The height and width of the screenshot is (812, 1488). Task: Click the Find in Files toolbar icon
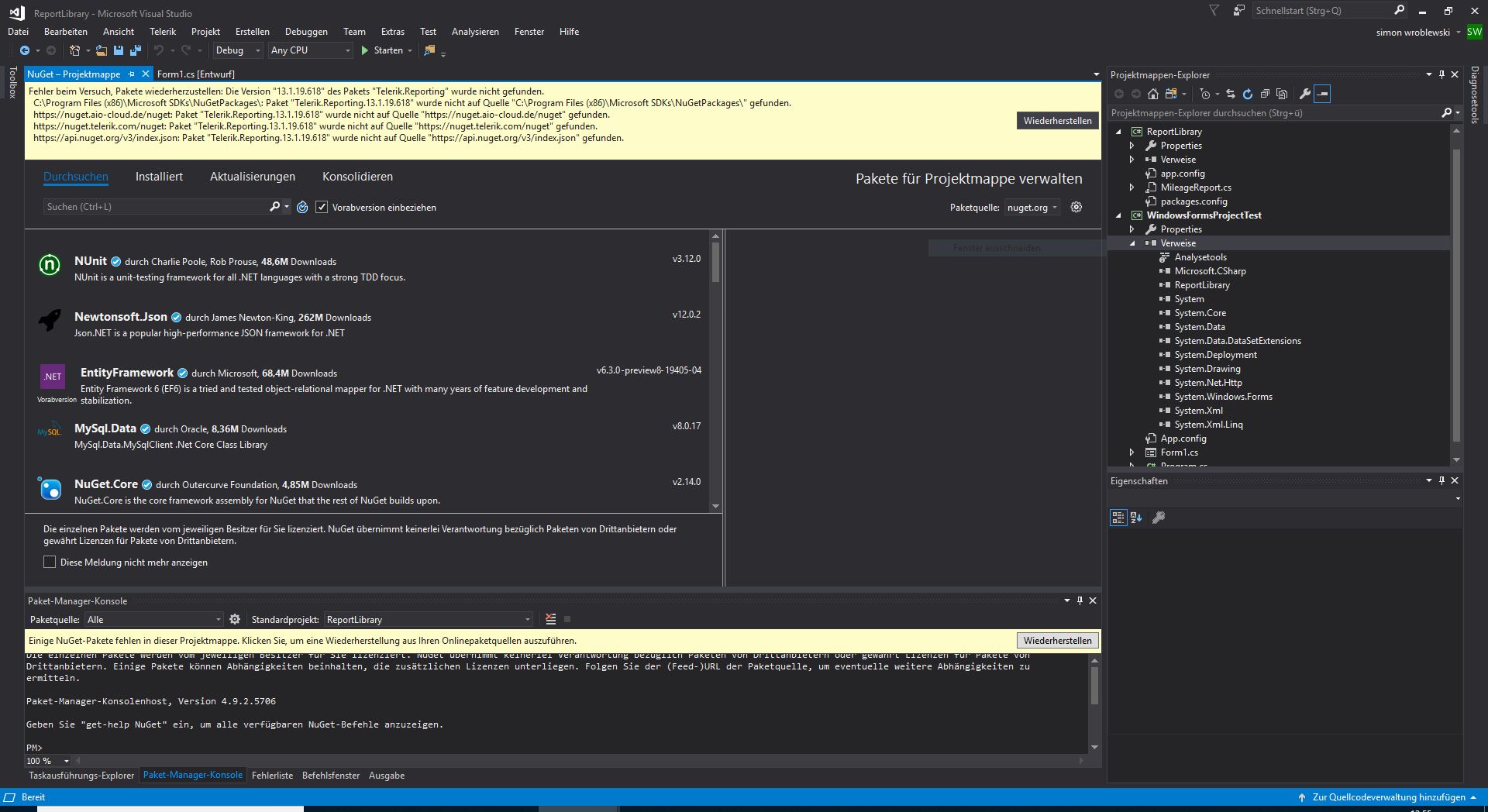[429, 50]
